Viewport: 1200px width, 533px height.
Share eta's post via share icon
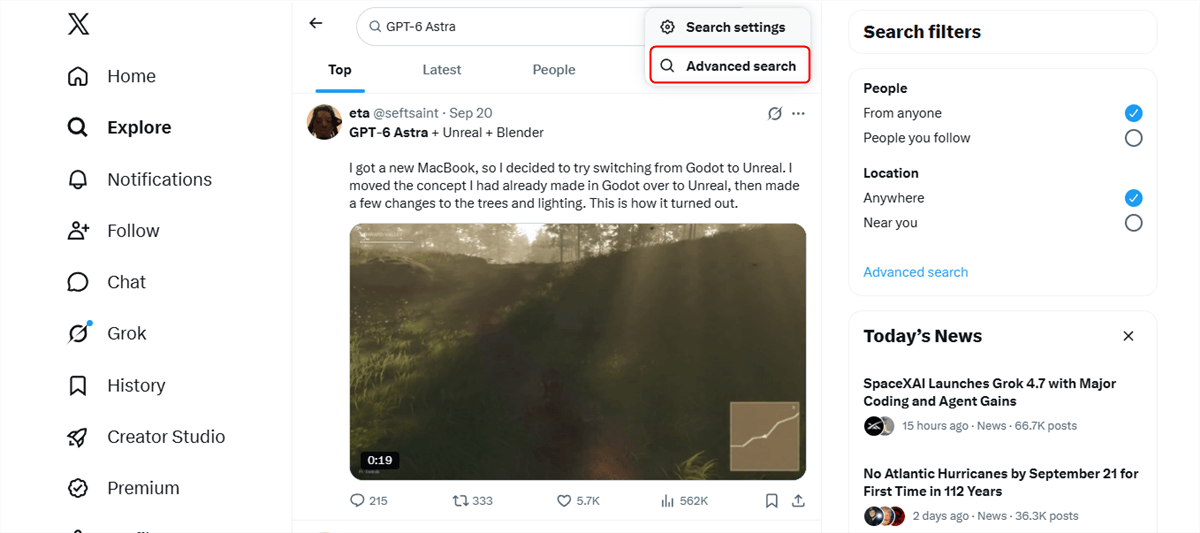[798, 500]
